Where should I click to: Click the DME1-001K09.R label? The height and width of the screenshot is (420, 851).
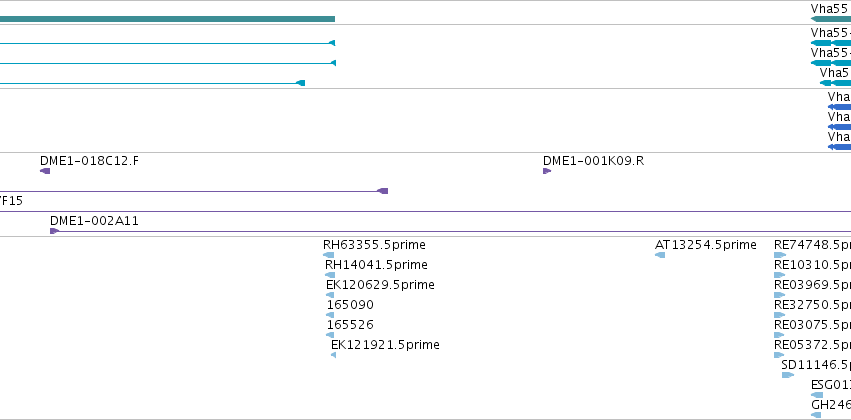(593, 161)
